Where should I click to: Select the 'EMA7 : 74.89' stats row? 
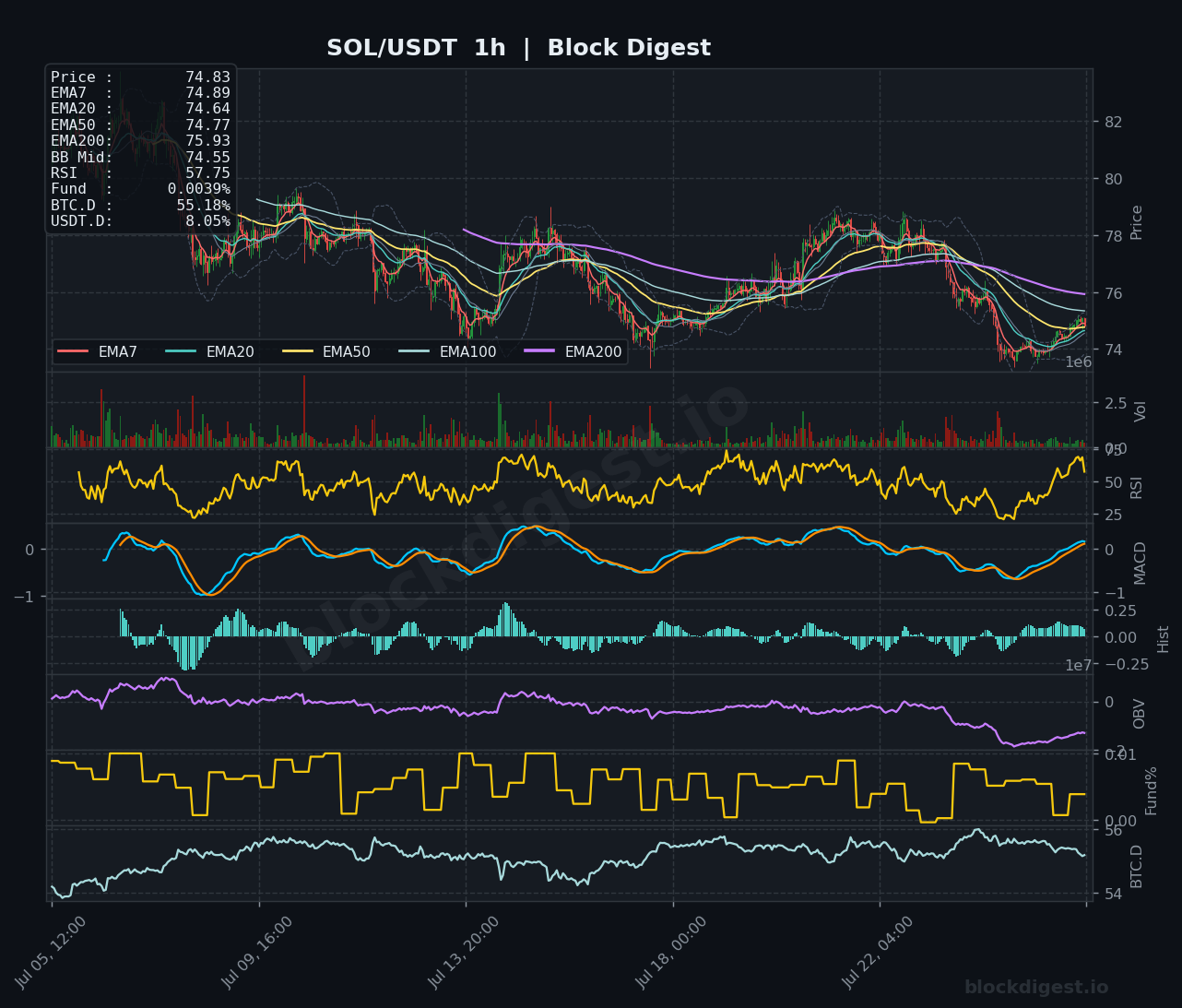pos(140,93)
